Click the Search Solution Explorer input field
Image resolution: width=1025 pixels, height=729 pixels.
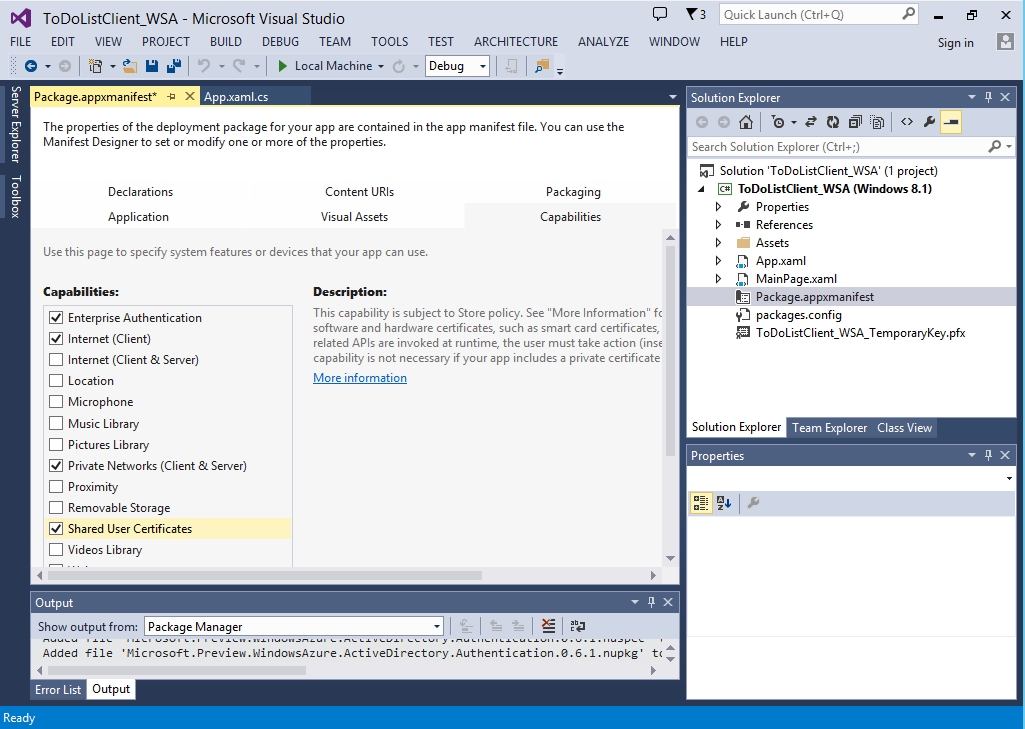[835, 147]
